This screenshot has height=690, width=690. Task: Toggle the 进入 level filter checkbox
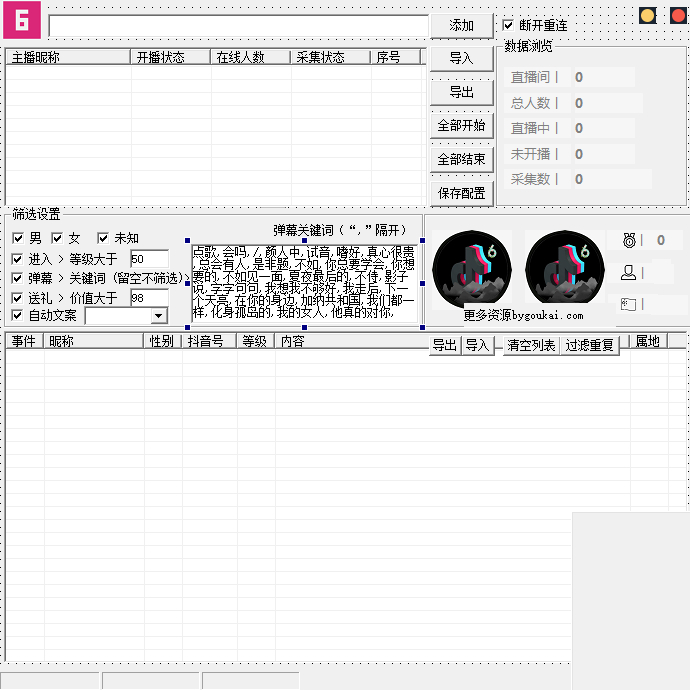pos(17,259)
